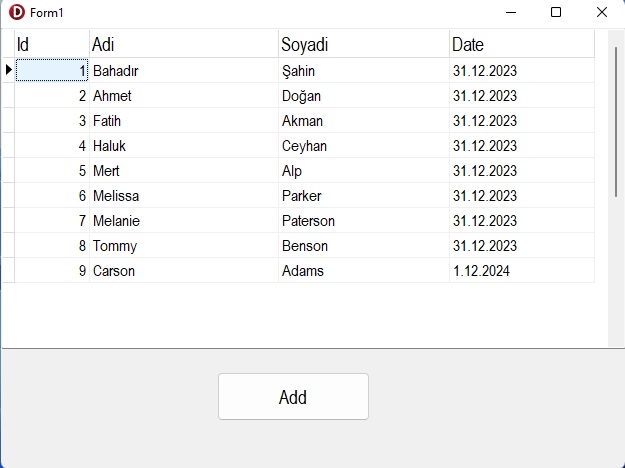Select the Fatih name cell

(x=184, y=121)
